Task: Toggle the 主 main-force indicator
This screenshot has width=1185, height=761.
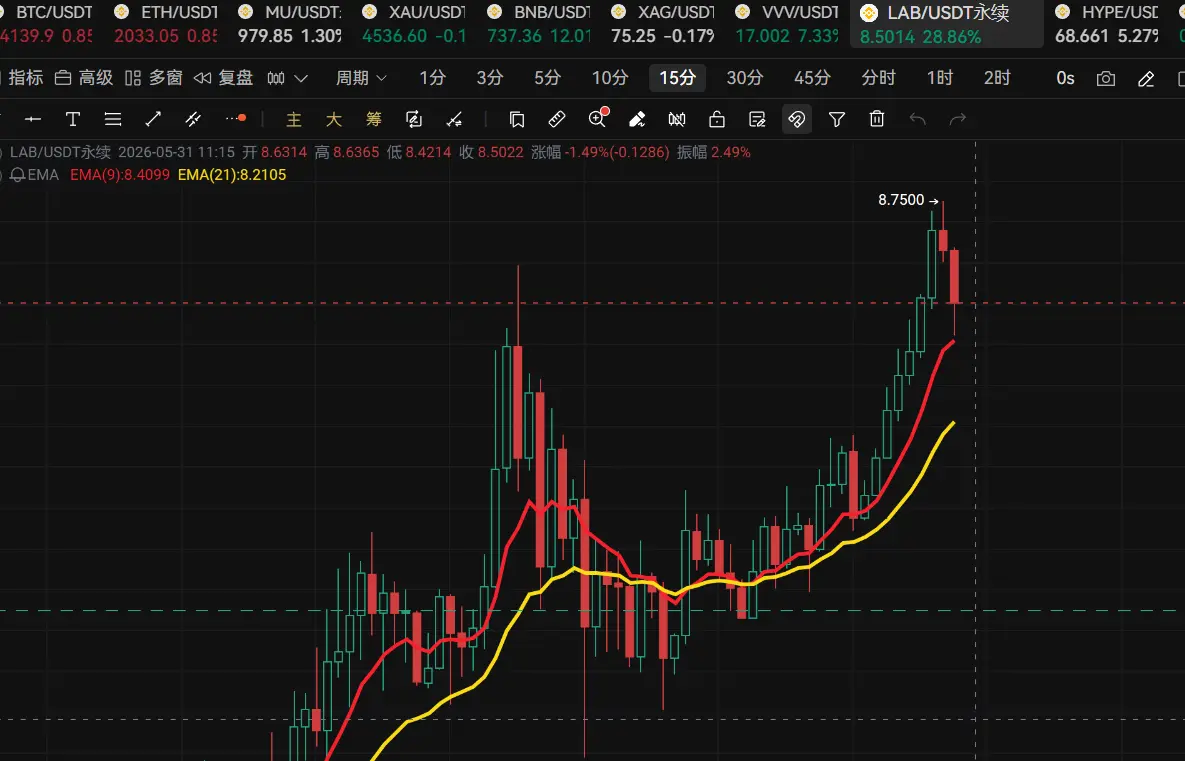Action: [293, 119]
